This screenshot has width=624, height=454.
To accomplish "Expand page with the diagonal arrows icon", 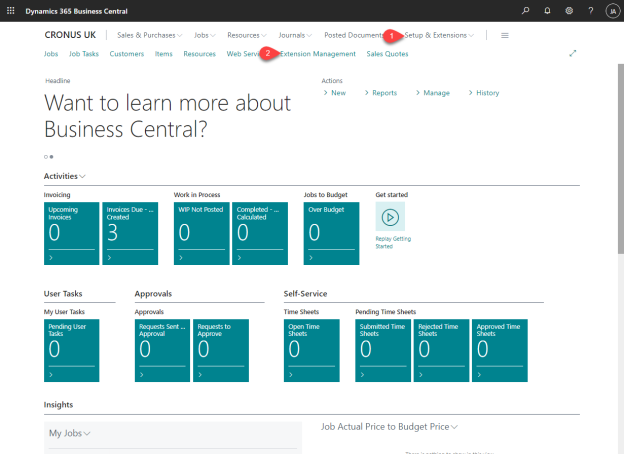I will (x=573, y=53).
